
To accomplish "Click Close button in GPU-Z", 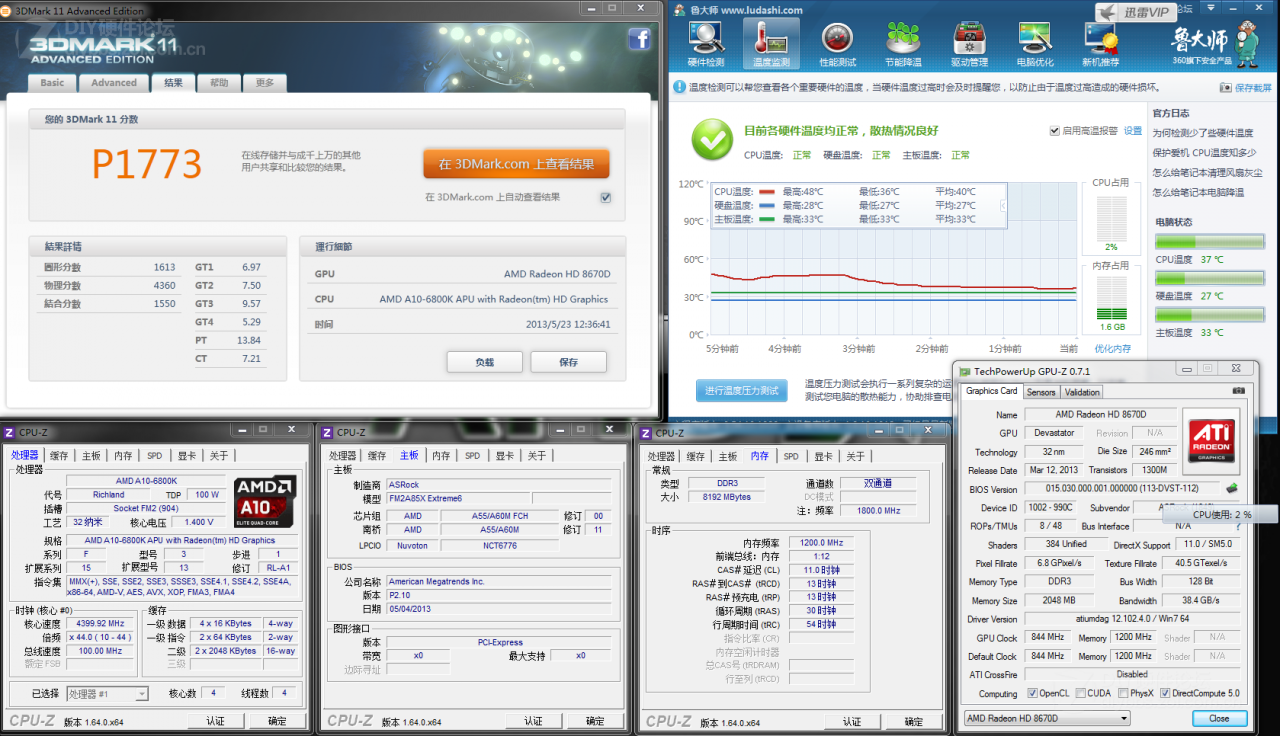I will 1219,718.
